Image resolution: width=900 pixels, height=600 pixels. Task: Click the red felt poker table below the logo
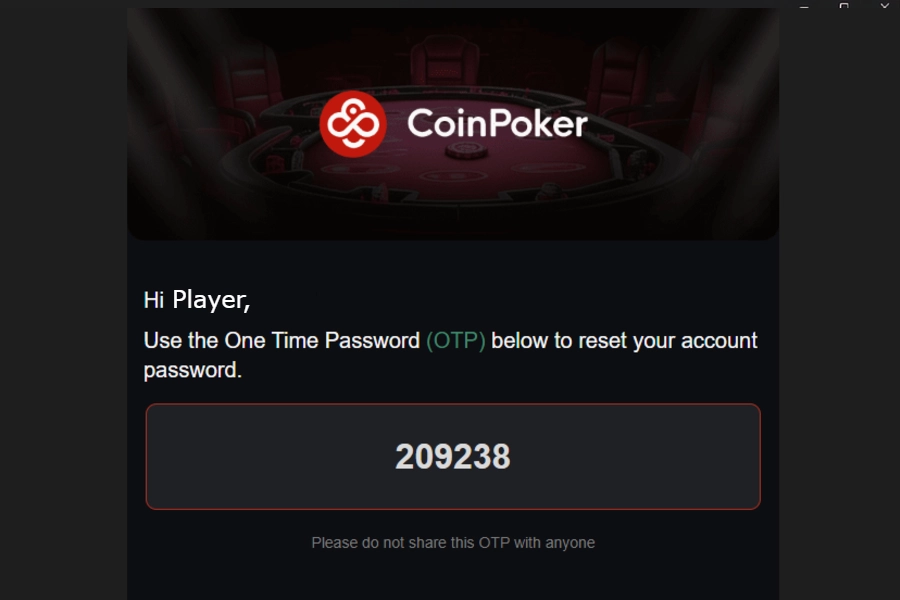coord(400,180)
